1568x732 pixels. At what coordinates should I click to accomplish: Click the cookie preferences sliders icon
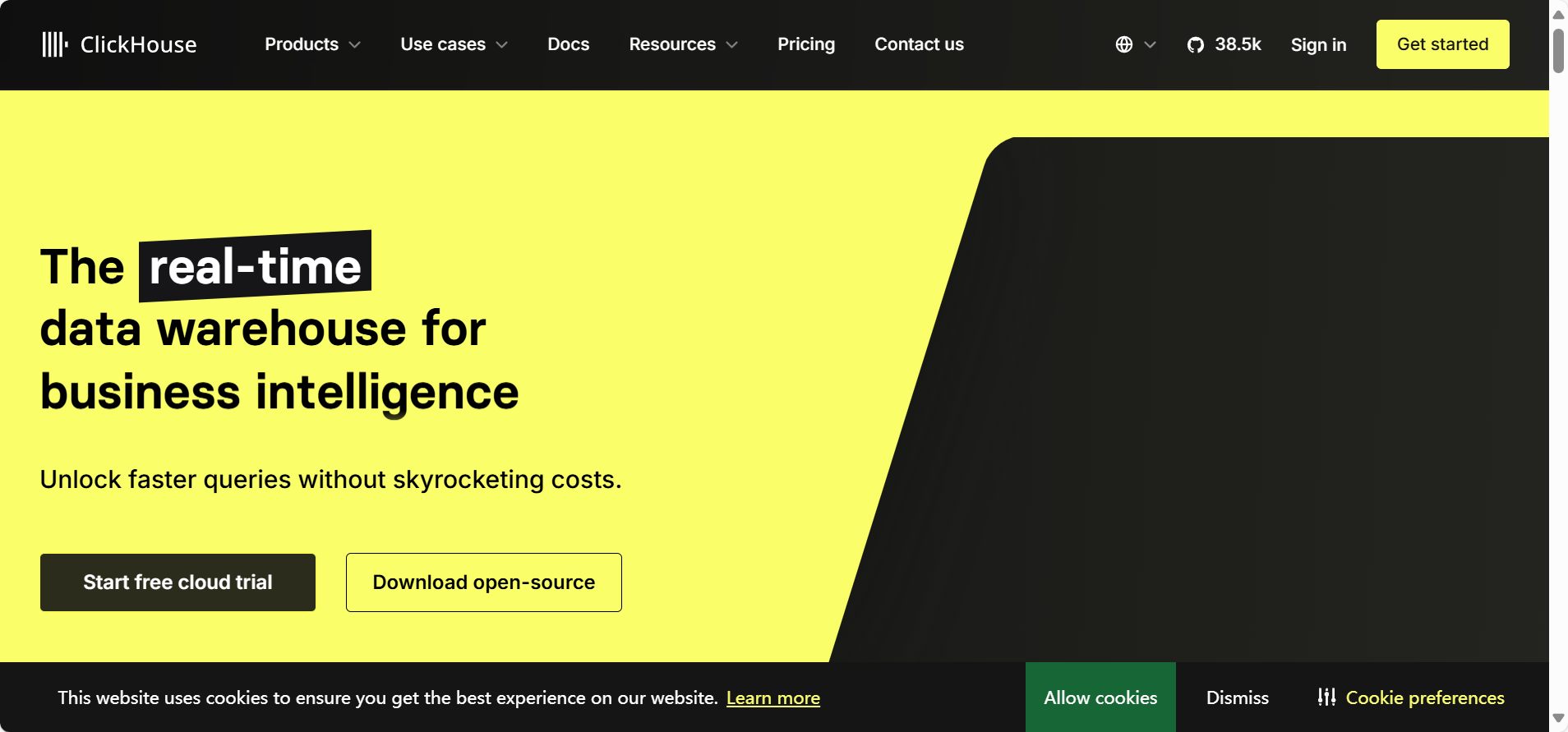pos(1326,697)
